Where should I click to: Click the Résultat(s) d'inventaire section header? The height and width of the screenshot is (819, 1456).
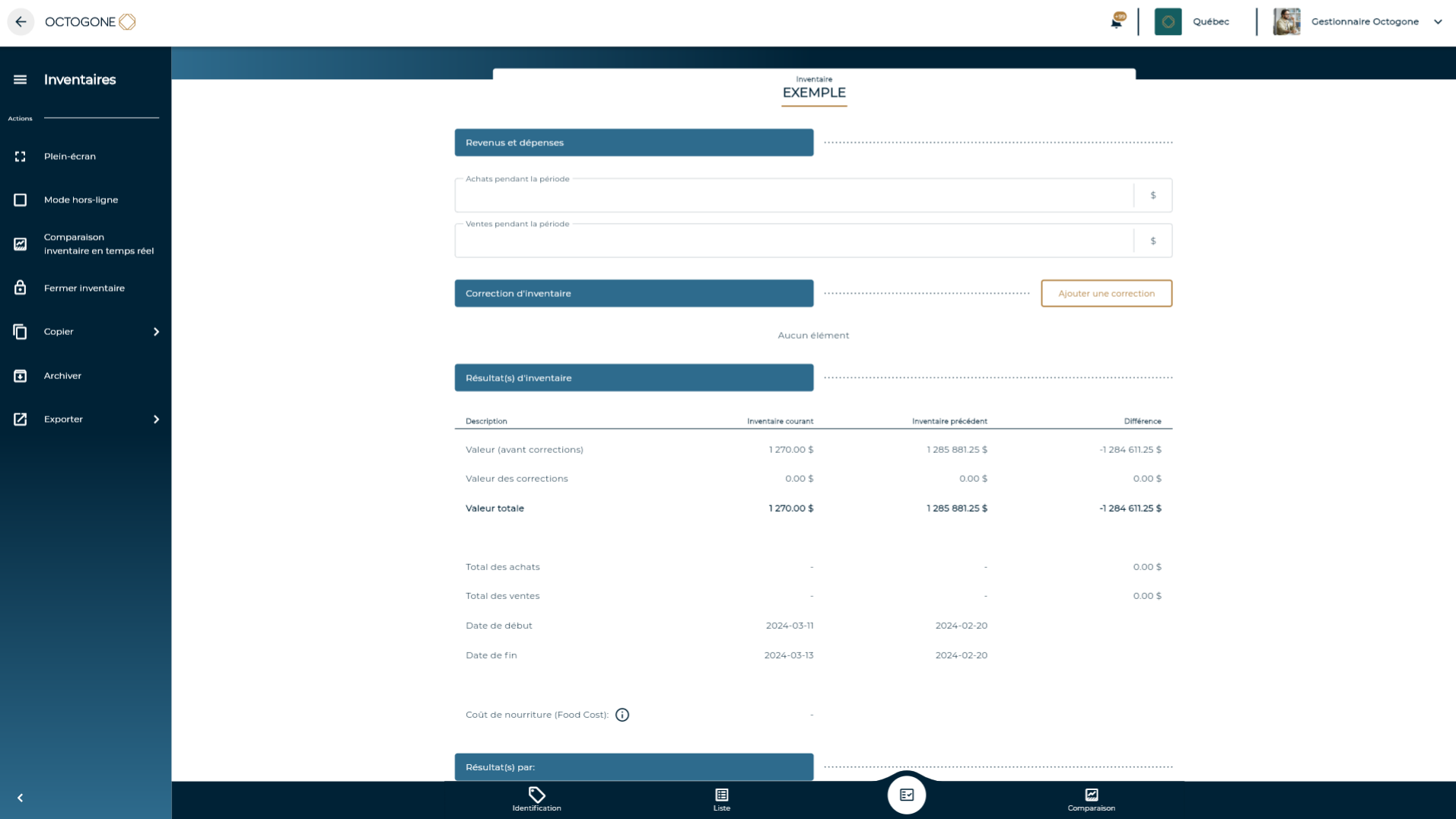point(634,378)
